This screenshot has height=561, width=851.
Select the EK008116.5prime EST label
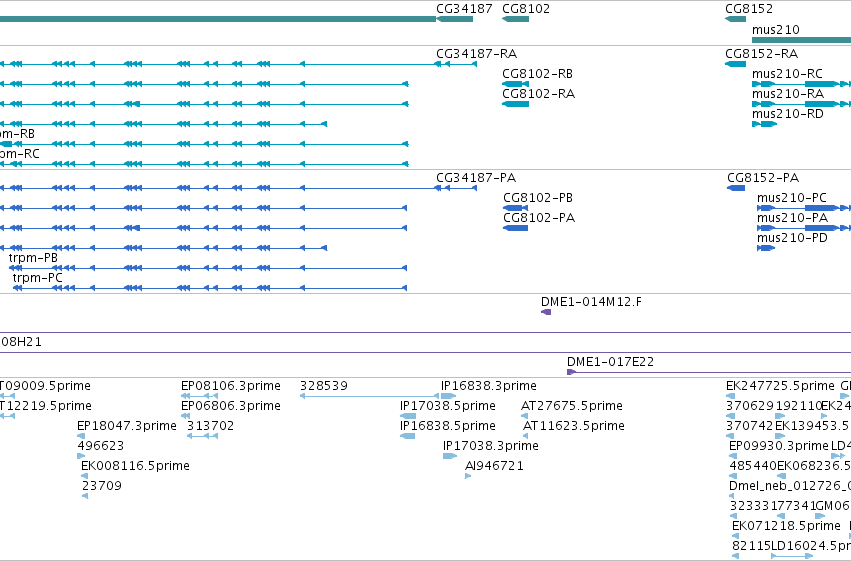pos(135,467)
